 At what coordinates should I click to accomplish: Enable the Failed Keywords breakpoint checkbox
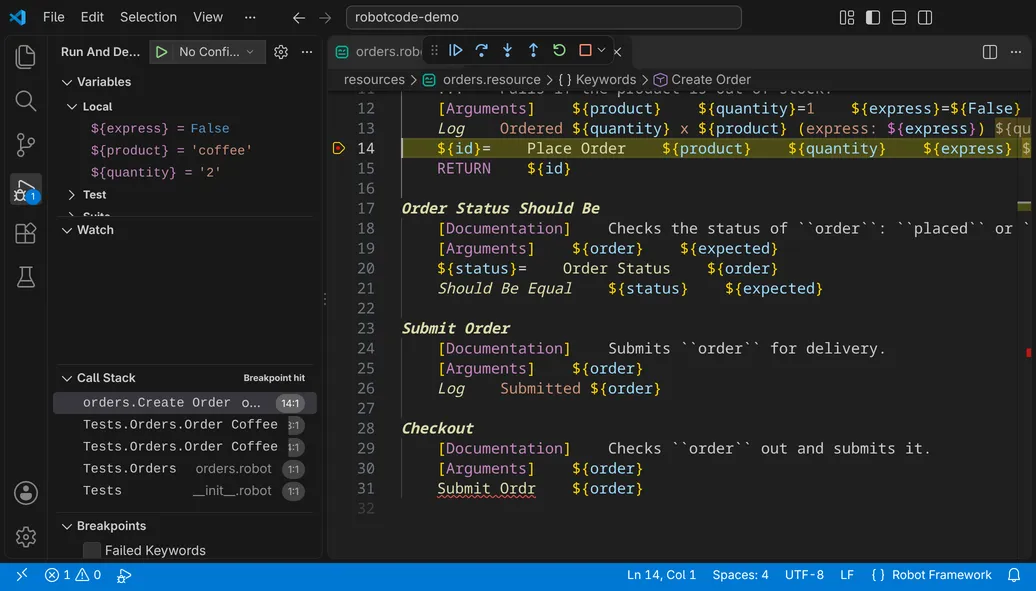pyautogui.click(x=92, y=550)
